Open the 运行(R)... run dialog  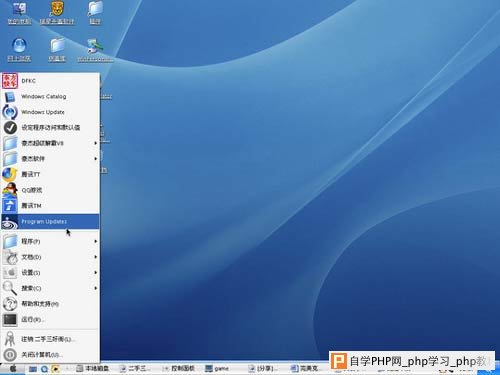(50, 320)
